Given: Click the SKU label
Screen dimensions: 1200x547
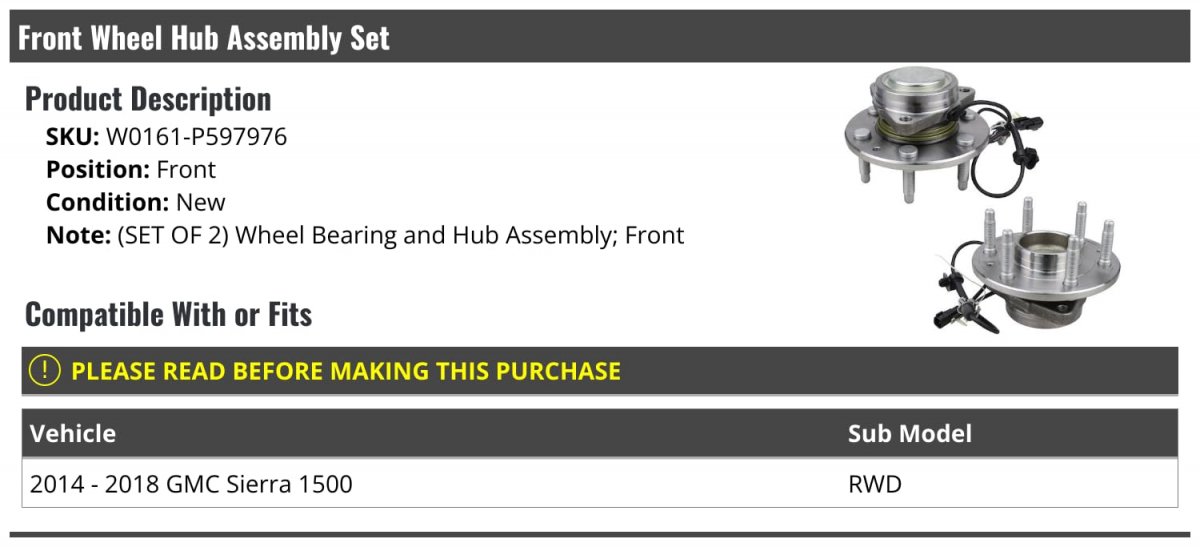Looking at the screenshot, I should point(72,137).
